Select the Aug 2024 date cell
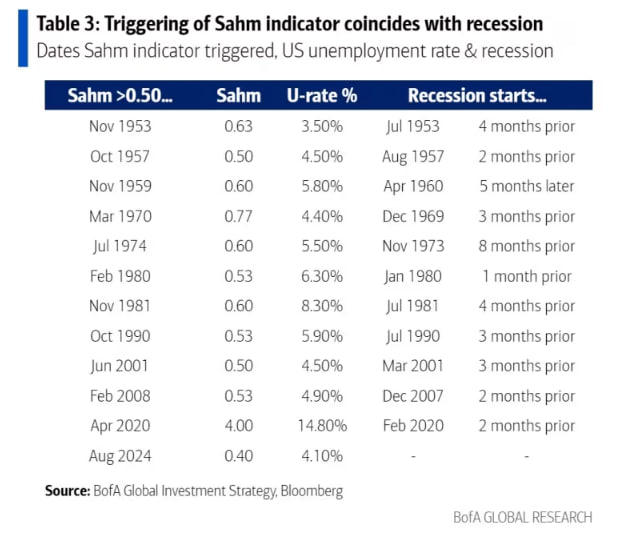The image size is (636, 541). point(121,457)
